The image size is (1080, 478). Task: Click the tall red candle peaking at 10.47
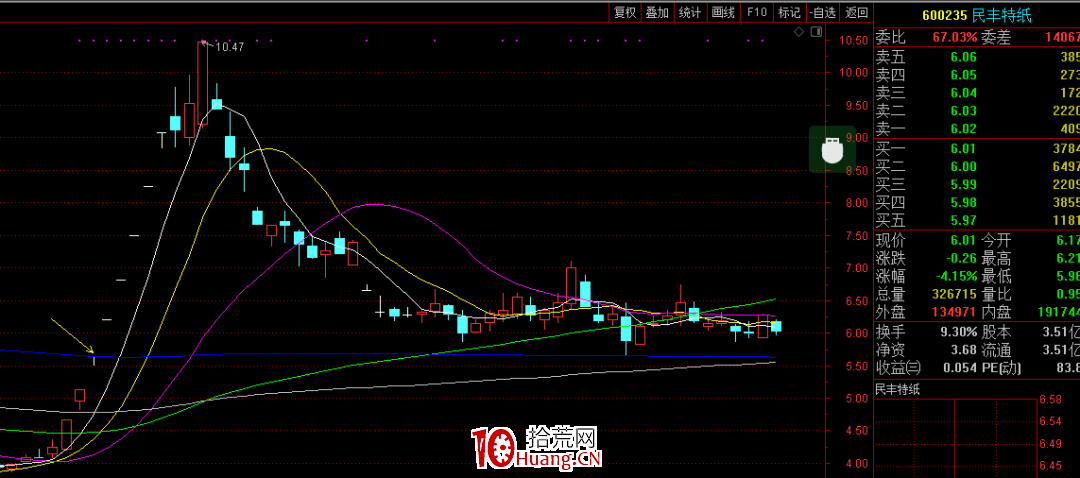point(202,83)
